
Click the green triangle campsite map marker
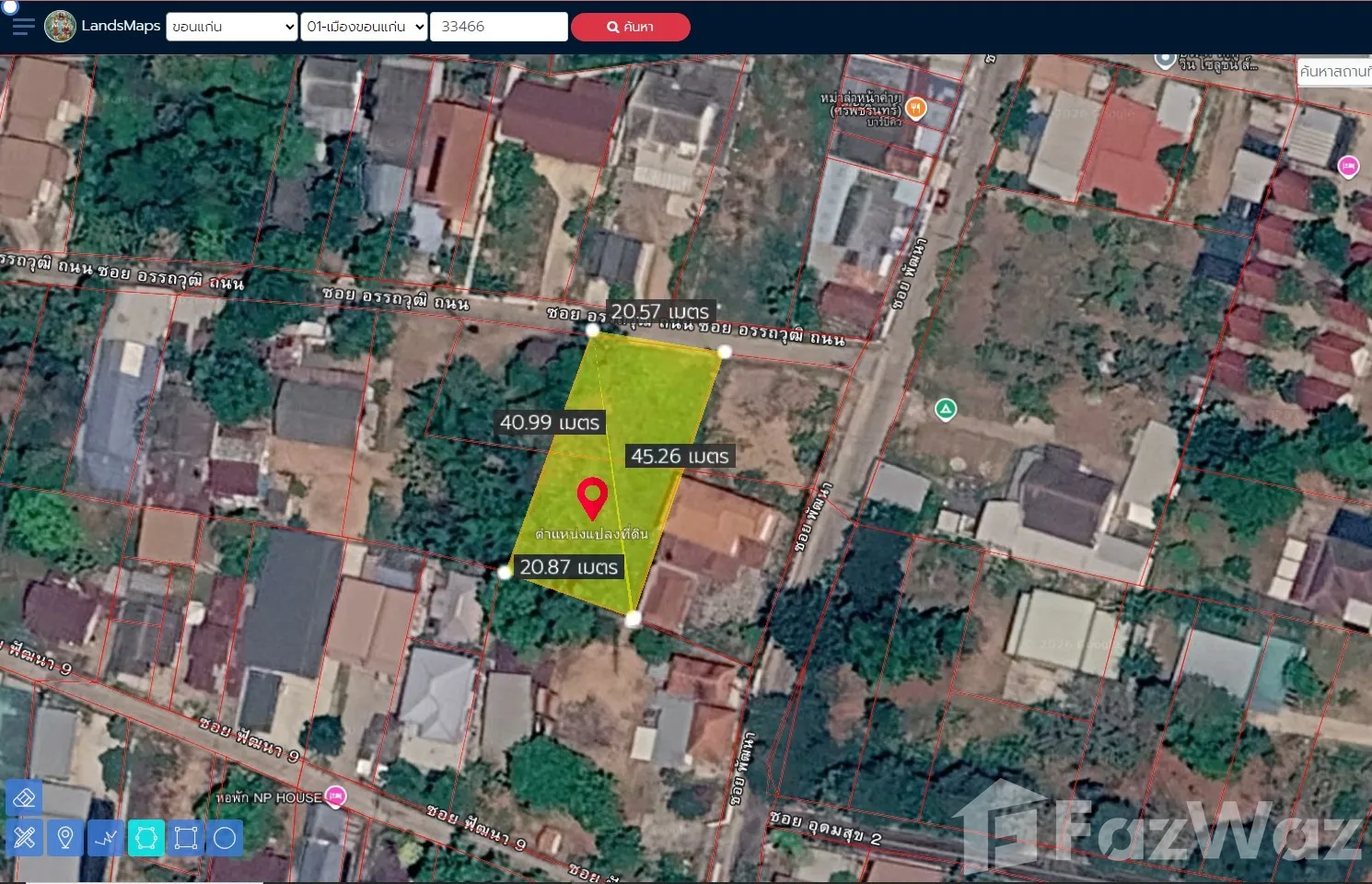pos(945,410)
